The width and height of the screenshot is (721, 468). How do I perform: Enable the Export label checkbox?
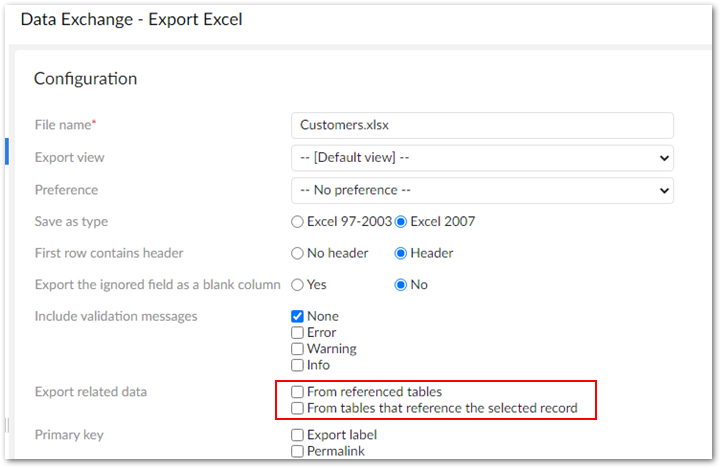(297, 435)
